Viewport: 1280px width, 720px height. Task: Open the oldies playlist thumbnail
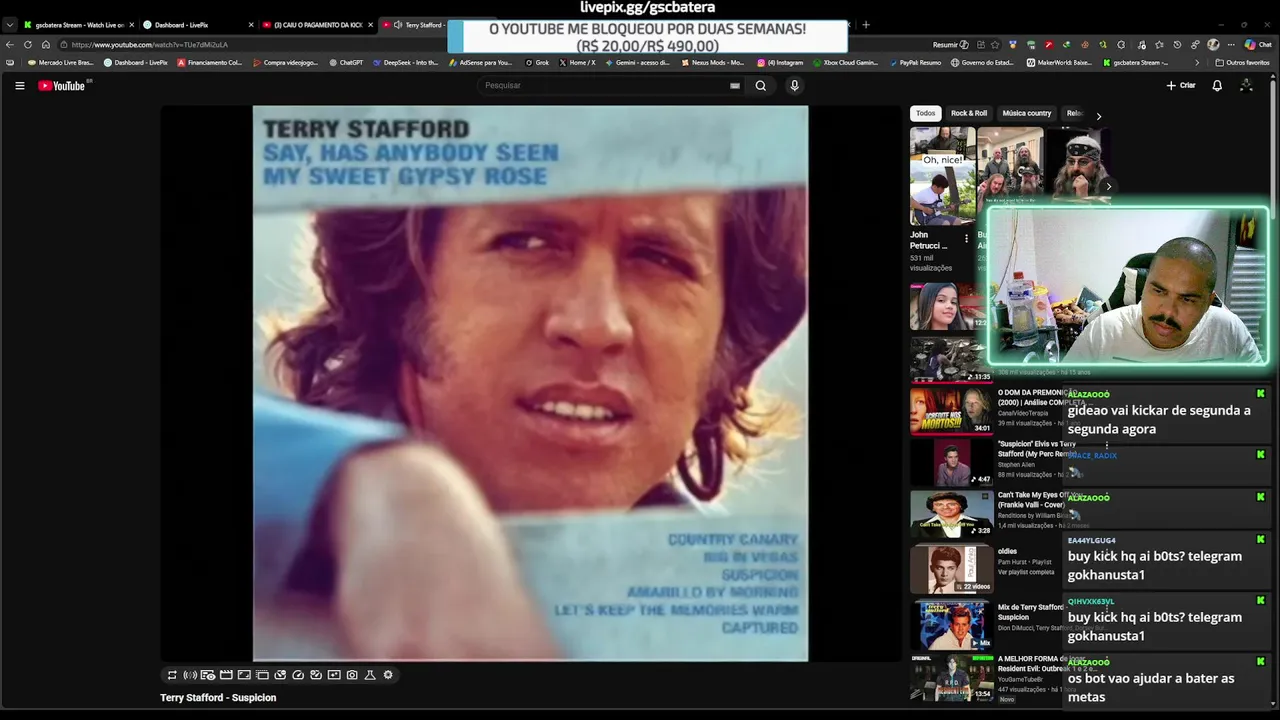[x=951, y=569]
